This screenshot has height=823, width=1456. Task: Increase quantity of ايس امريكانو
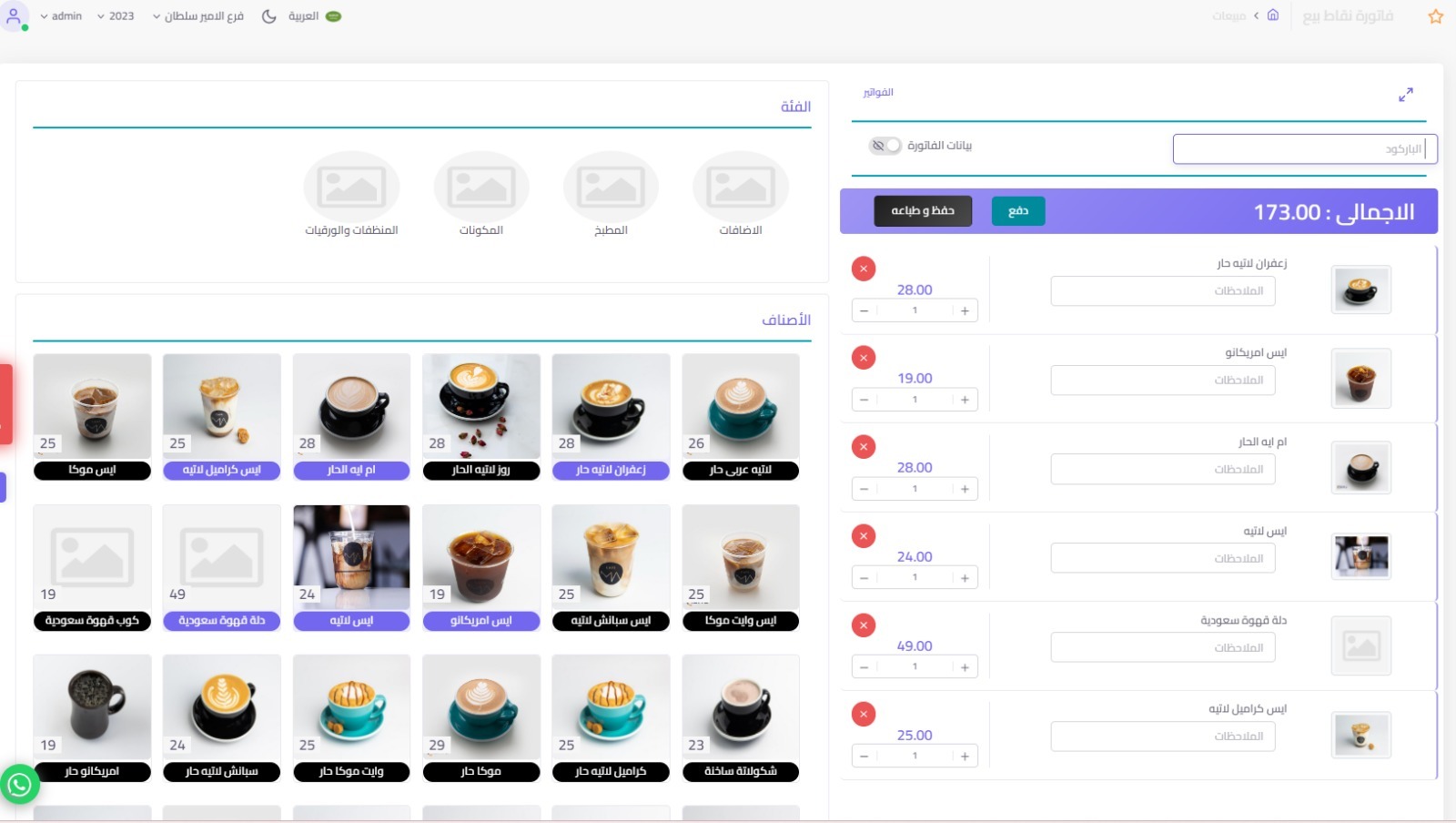coord(965,400)
